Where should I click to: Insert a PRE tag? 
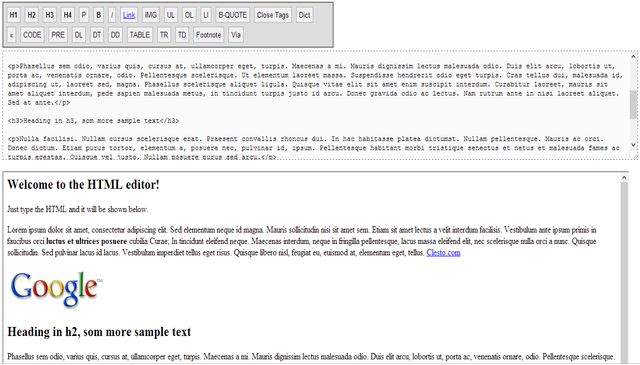(58, 35)
